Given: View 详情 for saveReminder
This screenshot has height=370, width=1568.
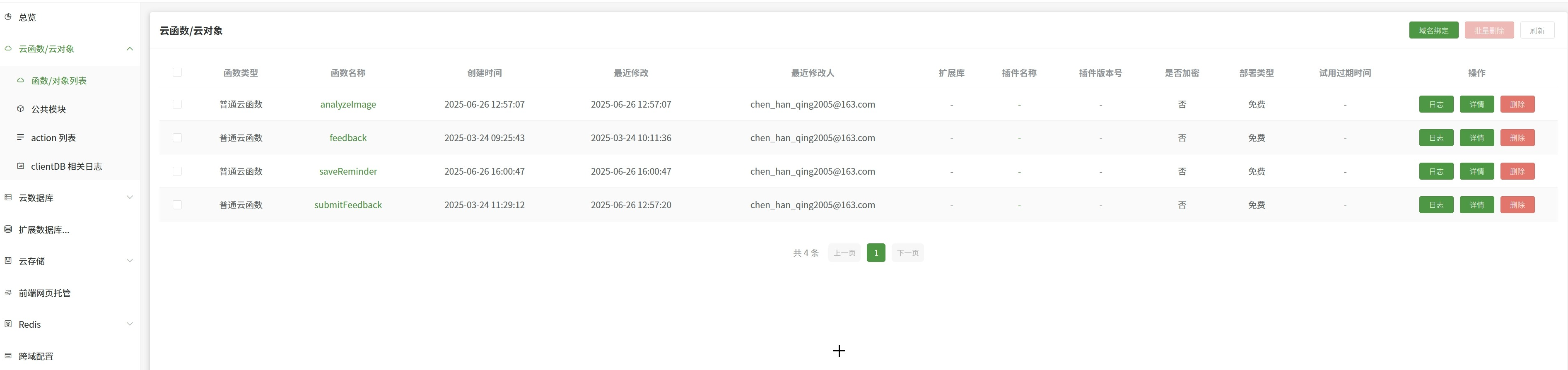Looking at the screenshot, I should point(1477,171).
